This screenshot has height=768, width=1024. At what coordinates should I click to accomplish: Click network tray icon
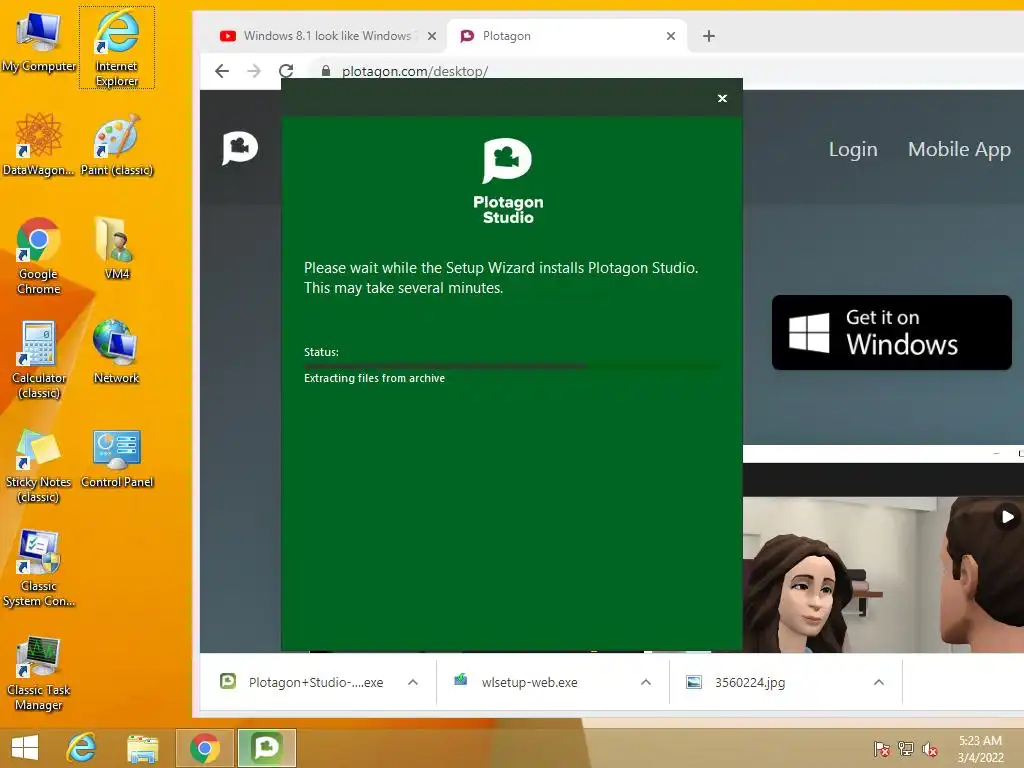905,749
